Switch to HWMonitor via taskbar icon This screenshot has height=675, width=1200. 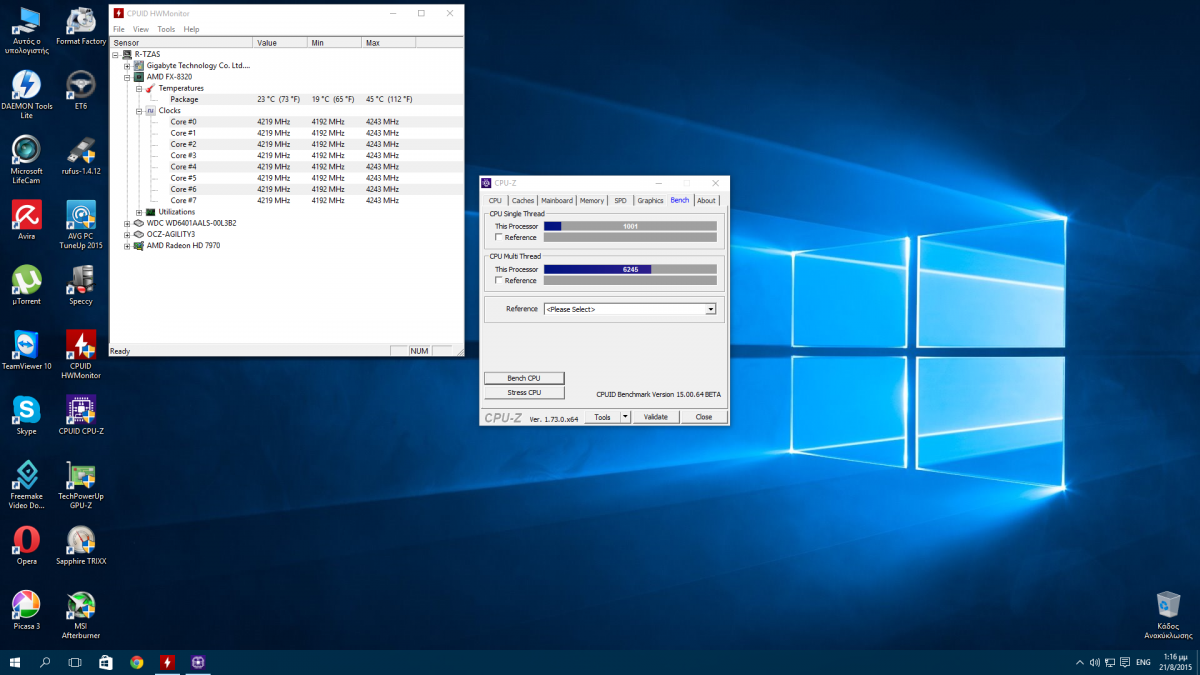coord(167,662)
